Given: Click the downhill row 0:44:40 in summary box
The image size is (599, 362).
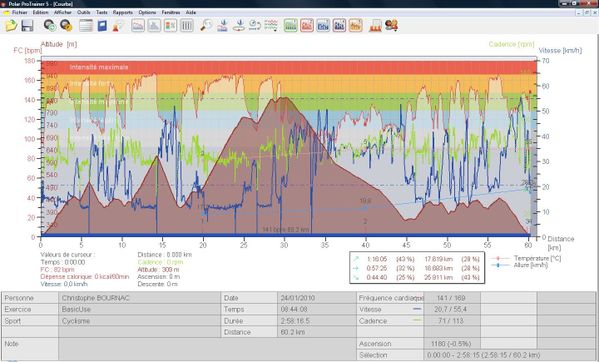Looking at the screenshot, I should 417,278.
